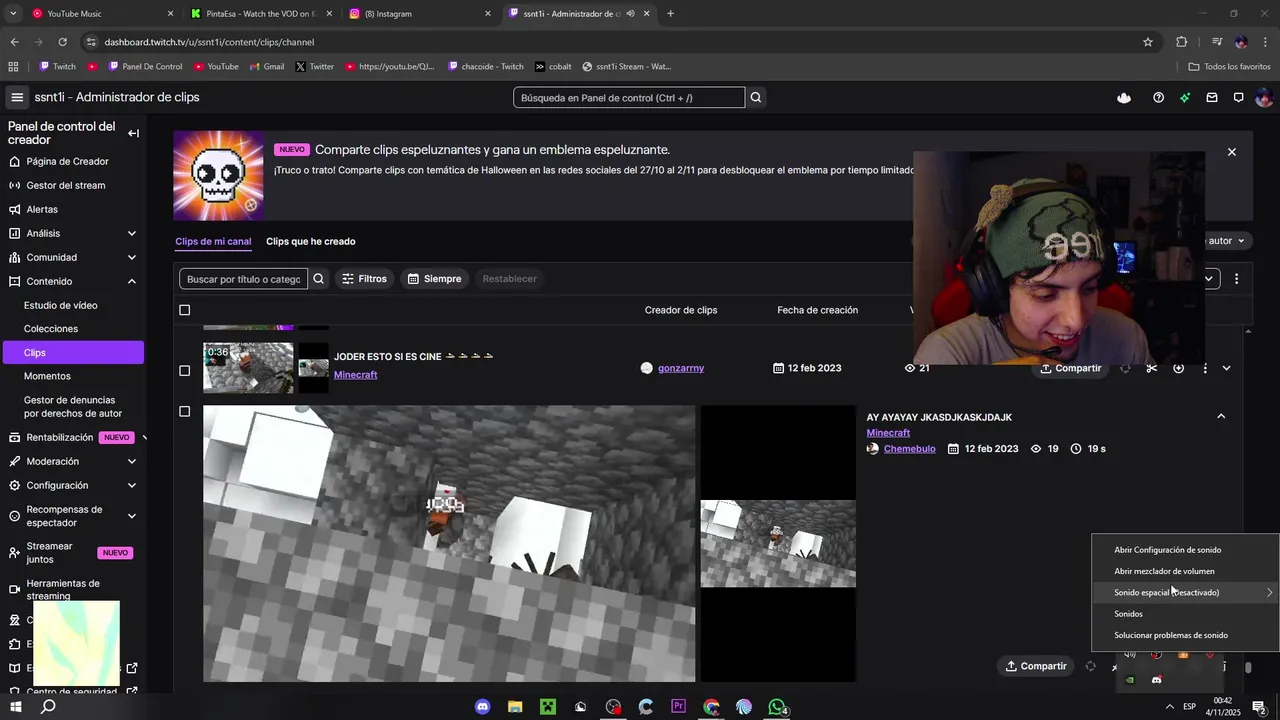
Task: Check the box for JODER ESTO SI ES CINE clip
Action: (x=184, y=371)
